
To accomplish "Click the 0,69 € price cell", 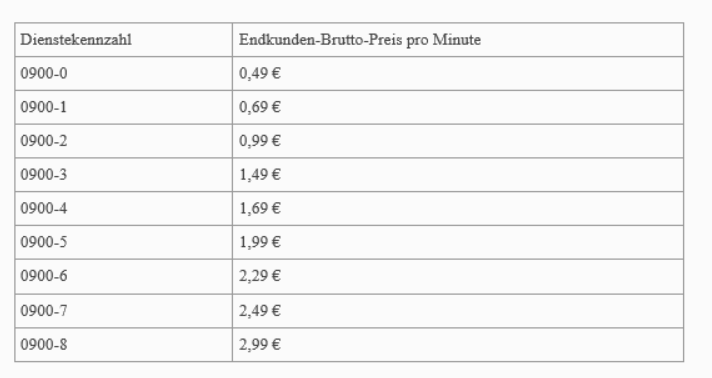I will (x=458, y=107).
